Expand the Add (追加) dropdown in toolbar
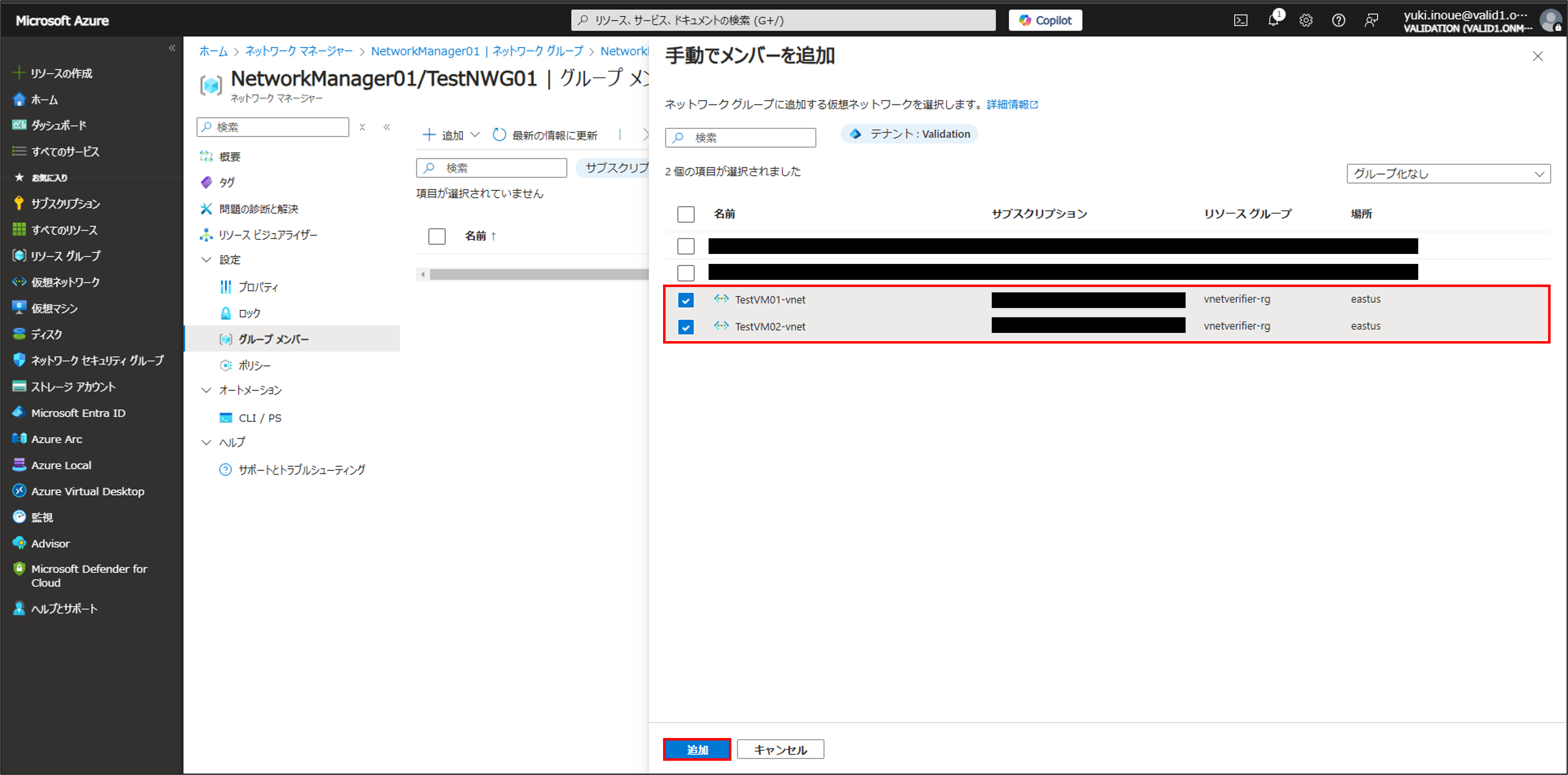This screenshot has height=775, width=1568. coord(451,134)
